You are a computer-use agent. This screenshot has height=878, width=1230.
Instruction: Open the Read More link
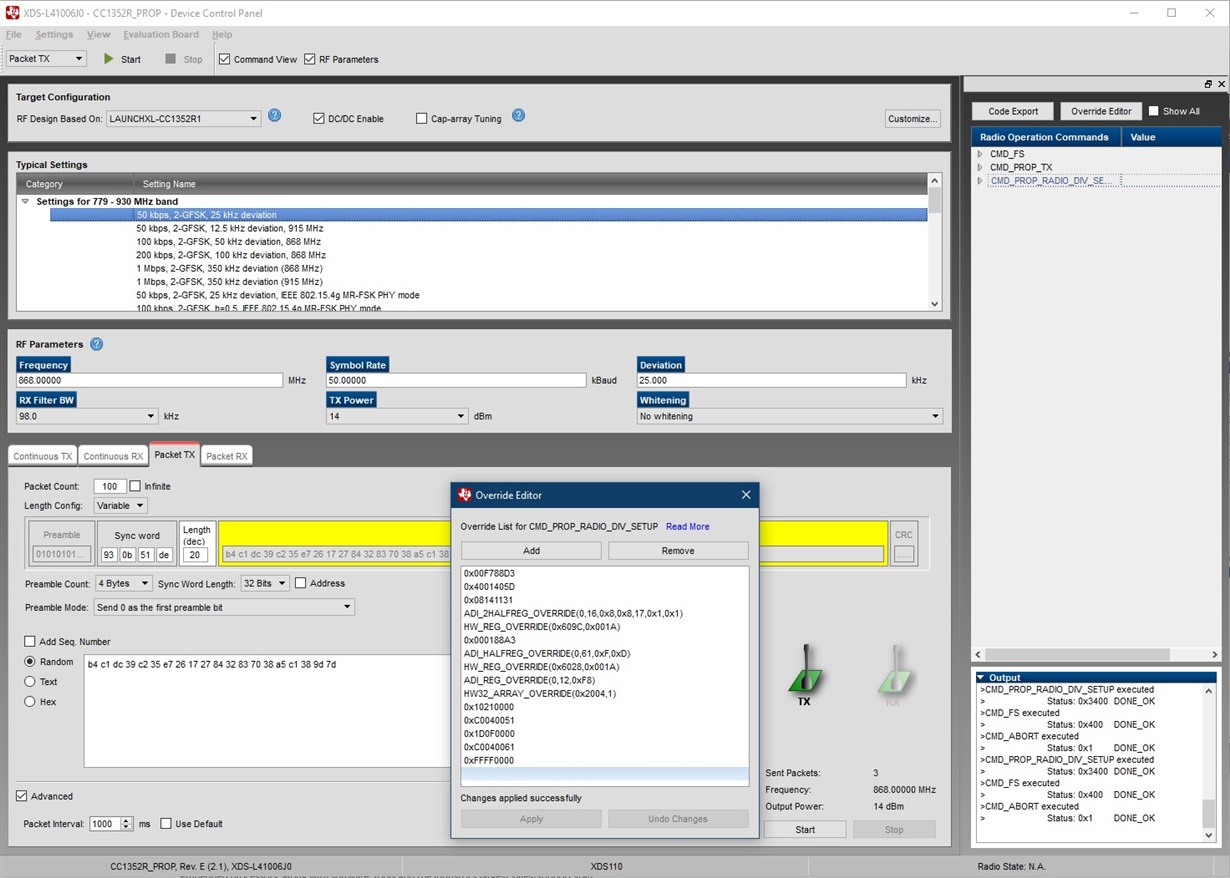click(688, 526)
